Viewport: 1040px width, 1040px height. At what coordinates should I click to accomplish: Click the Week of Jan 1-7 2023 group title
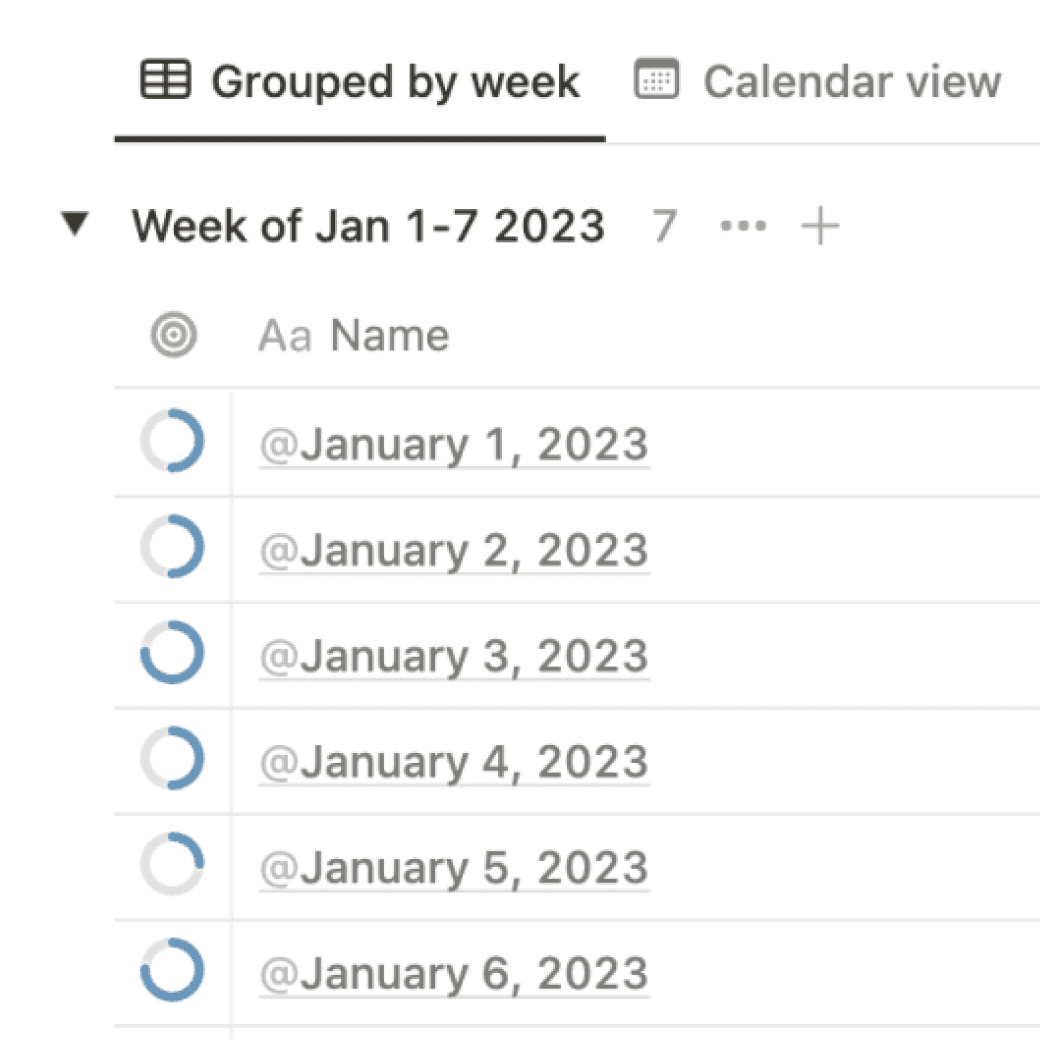pos(368,226)
